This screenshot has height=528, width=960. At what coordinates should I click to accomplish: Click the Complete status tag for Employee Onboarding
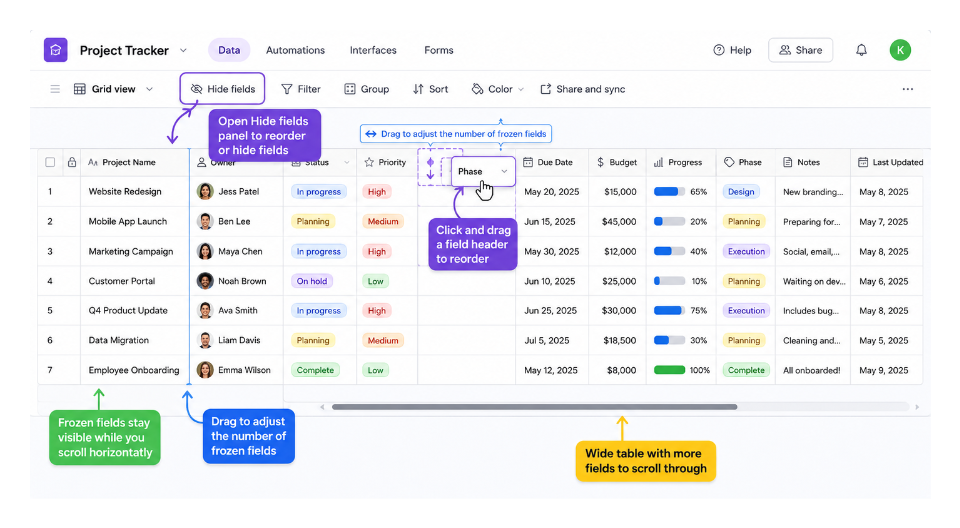(315, 370)
